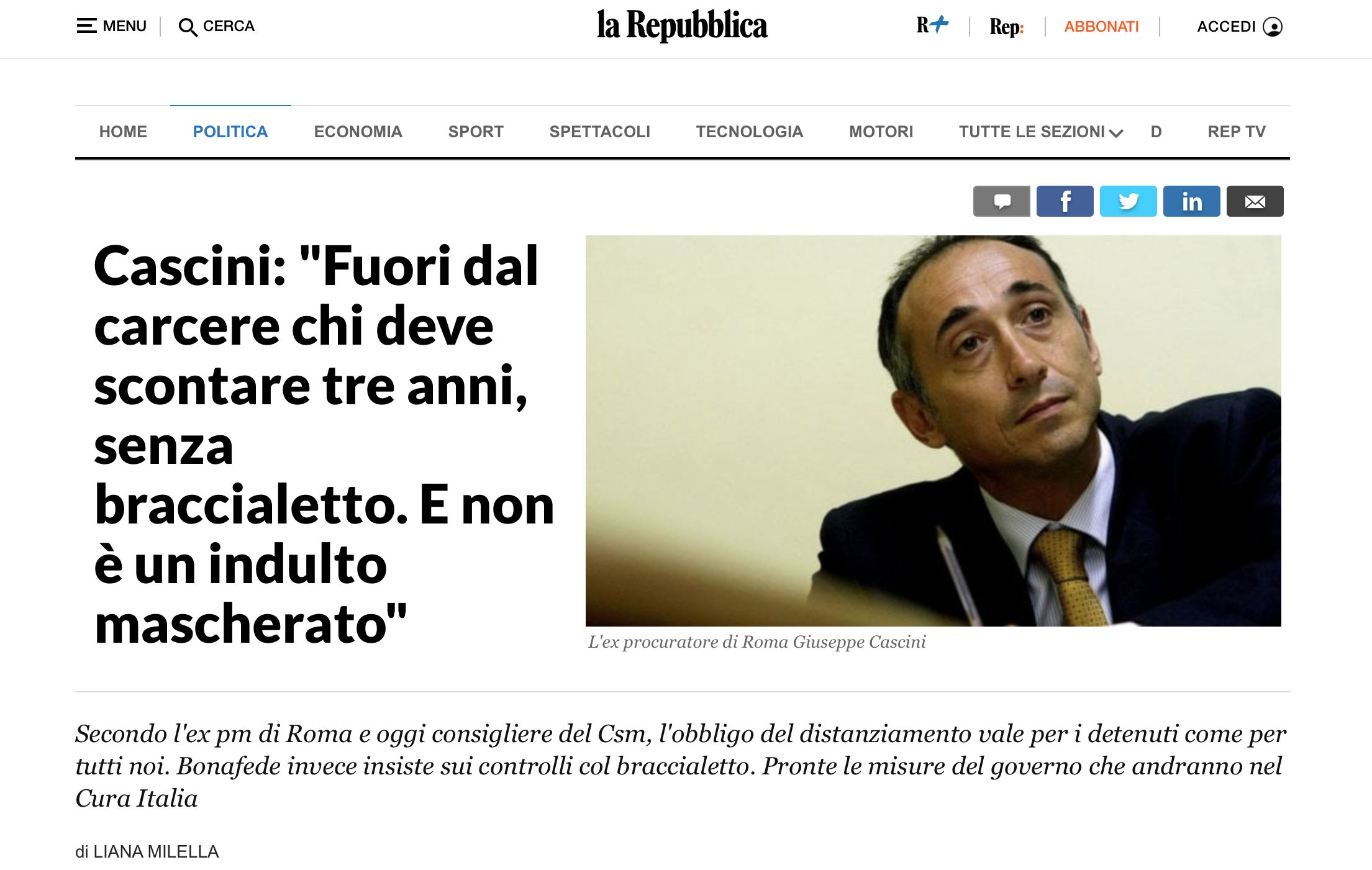Screen dimensions: 1372x870
Task: Send article by email envelope icon
Action: click(1255, 201)
